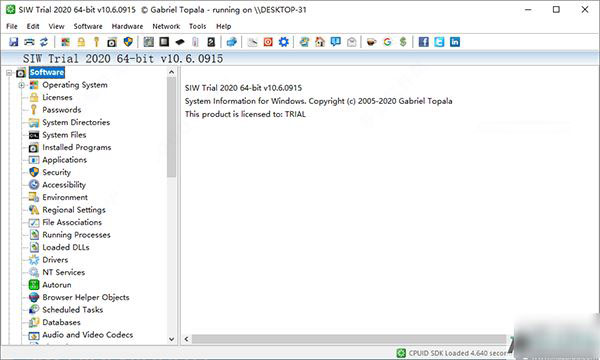Click the Security shield toolbar icon
This screenshot has height=360, width=600.
click(x=128, y=42)
